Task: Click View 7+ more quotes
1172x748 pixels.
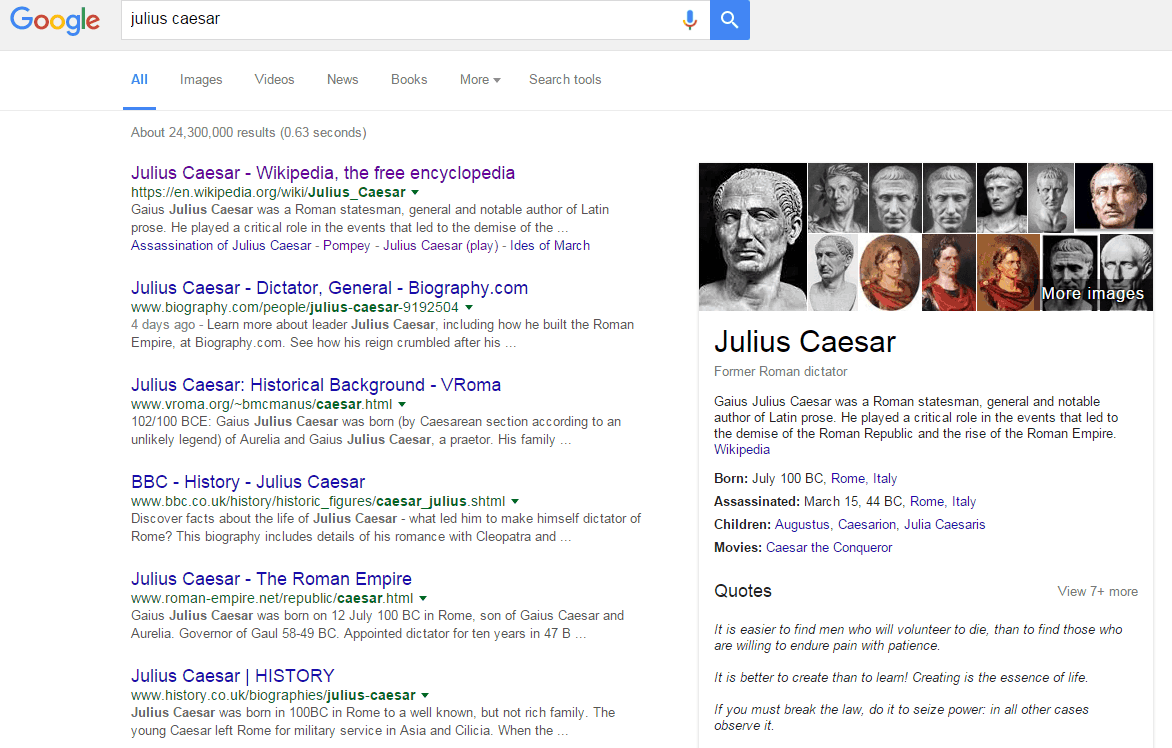Action: [1097, 592]
